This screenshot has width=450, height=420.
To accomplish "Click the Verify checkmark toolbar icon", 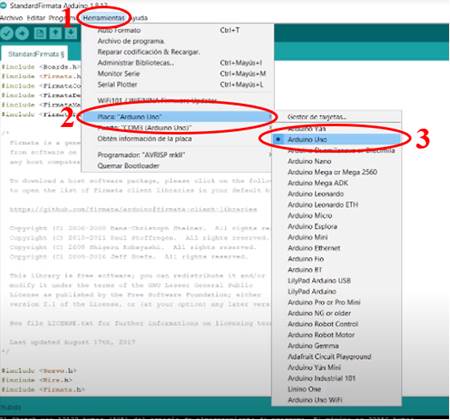I will pos(7,33).
